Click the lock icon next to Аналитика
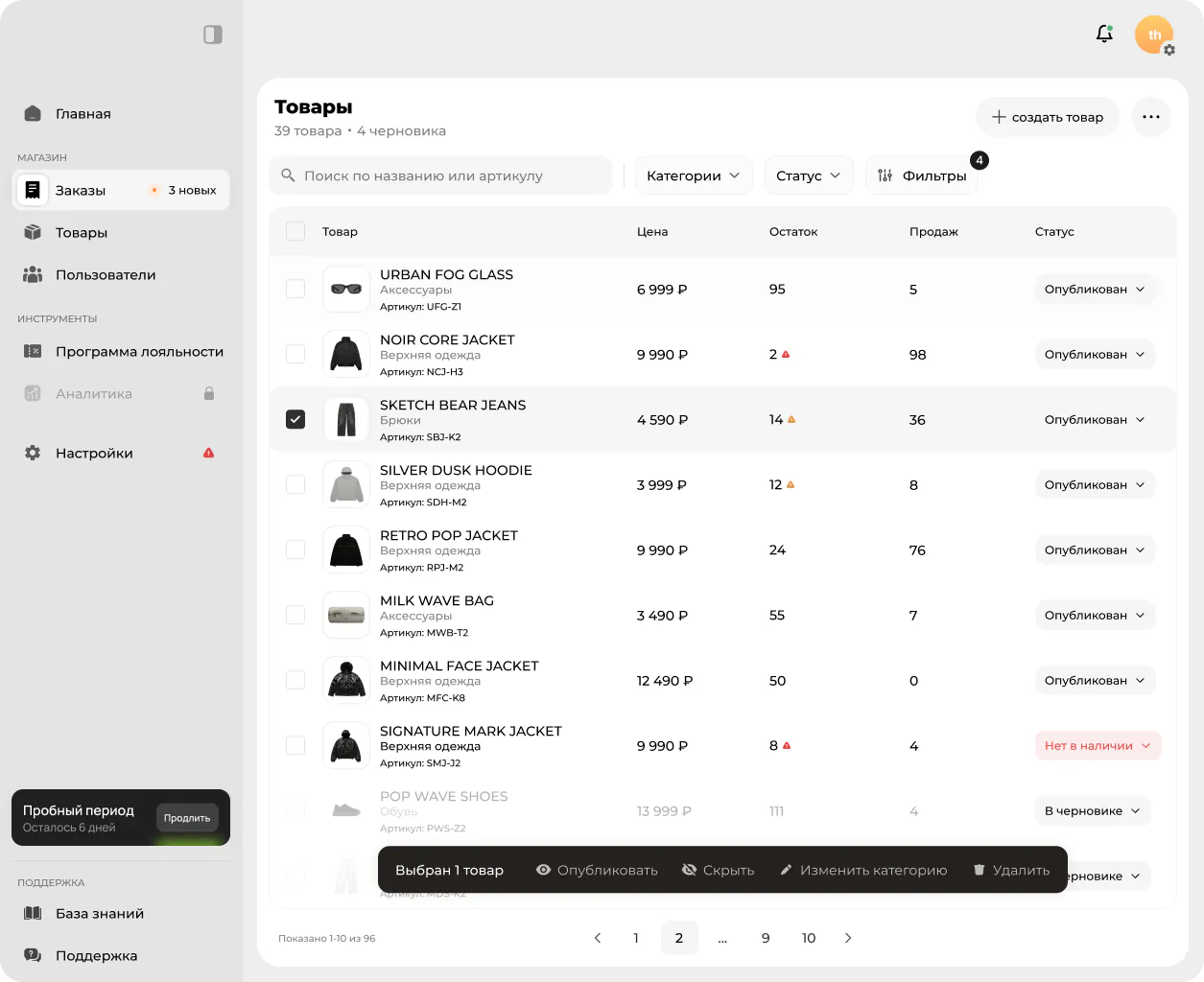This screenshot has width=1204, height=982. 209,393
